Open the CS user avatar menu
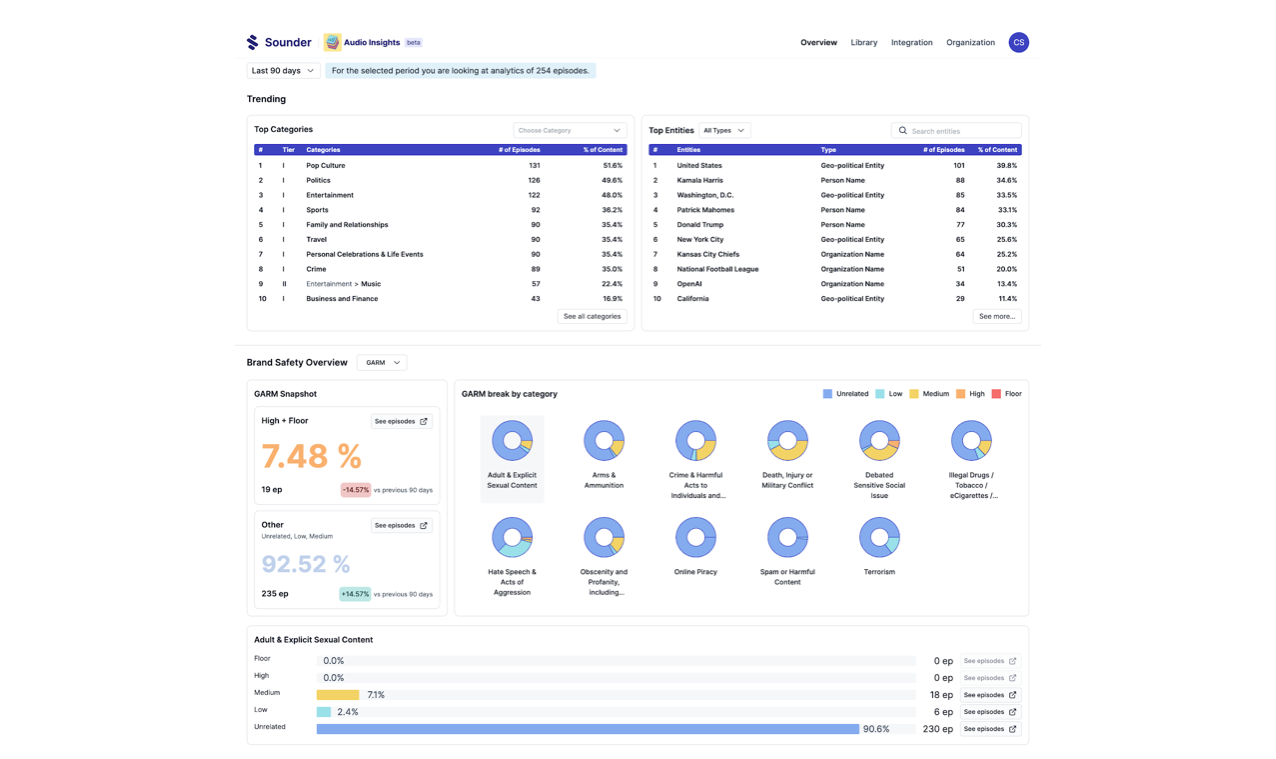The width and height of the screenshot is (1276, 759). coord(1018,42)
